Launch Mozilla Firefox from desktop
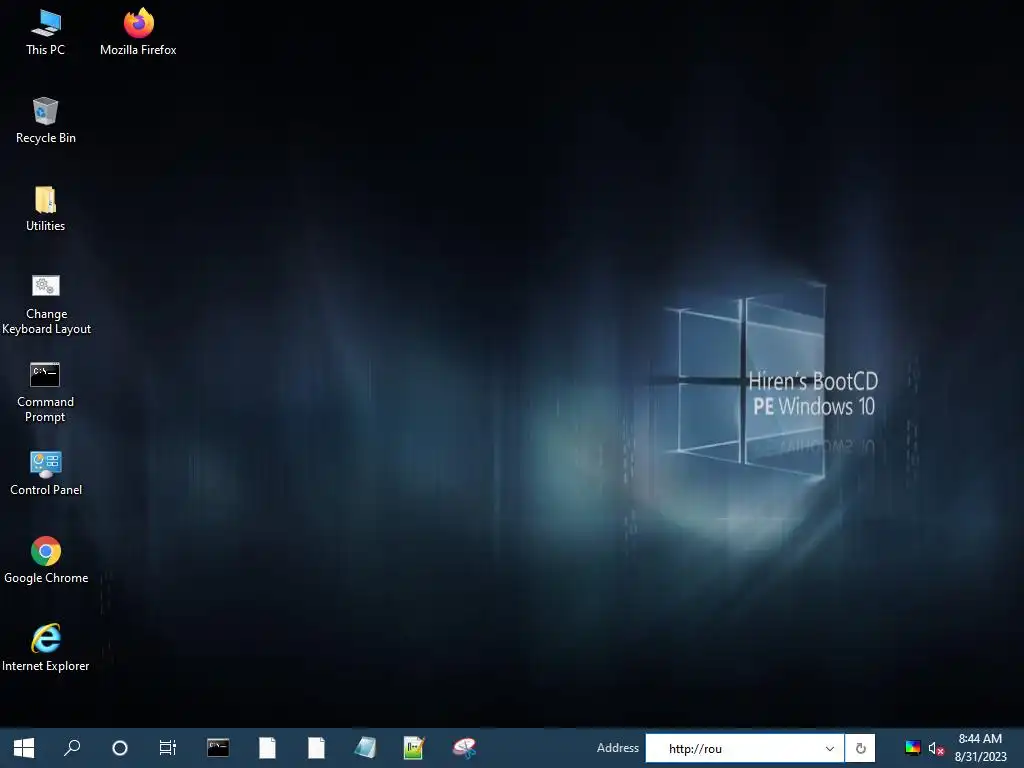 138,33
